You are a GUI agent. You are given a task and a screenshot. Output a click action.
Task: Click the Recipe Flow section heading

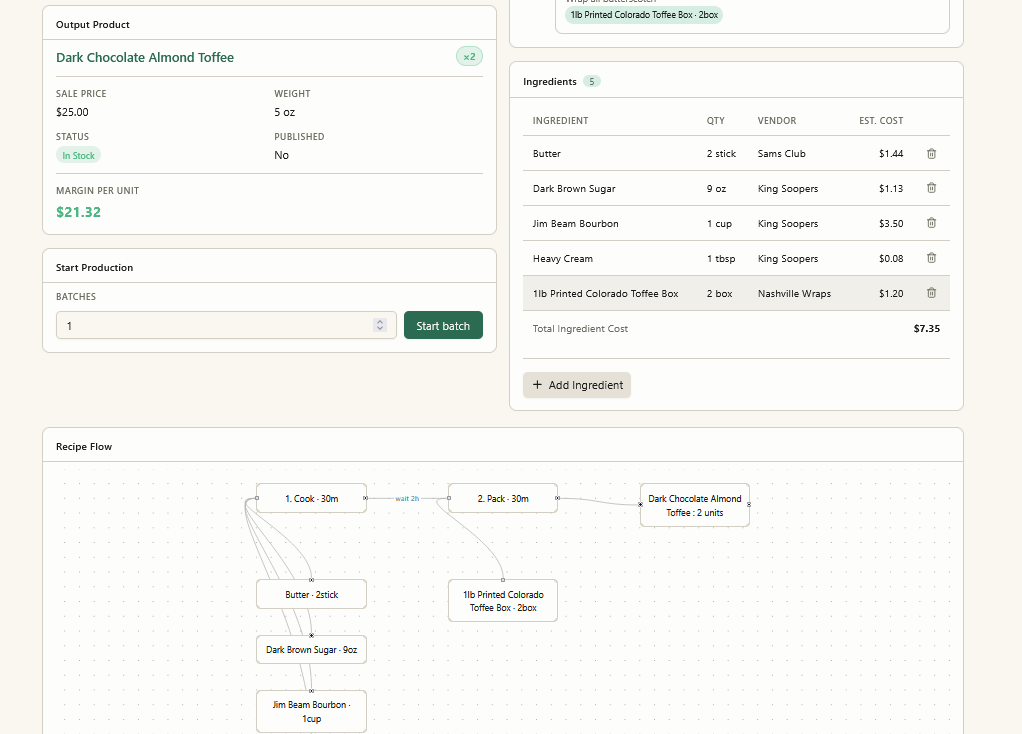[x=84, y=447]
